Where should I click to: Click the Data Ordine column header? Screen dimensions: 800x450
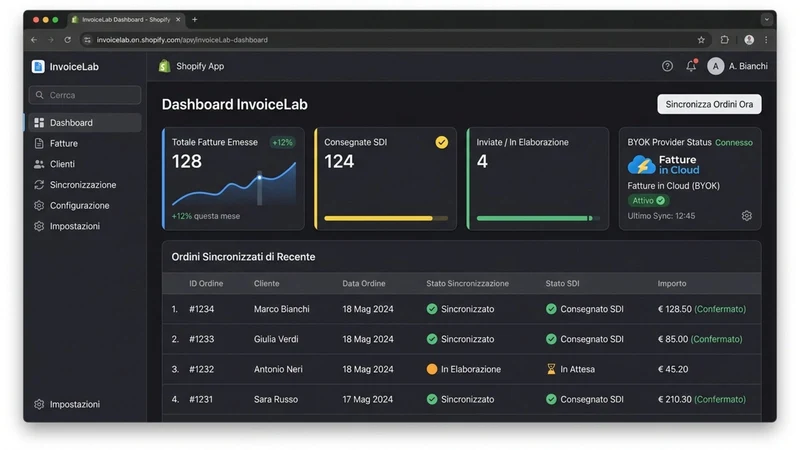tap(364, 283)
